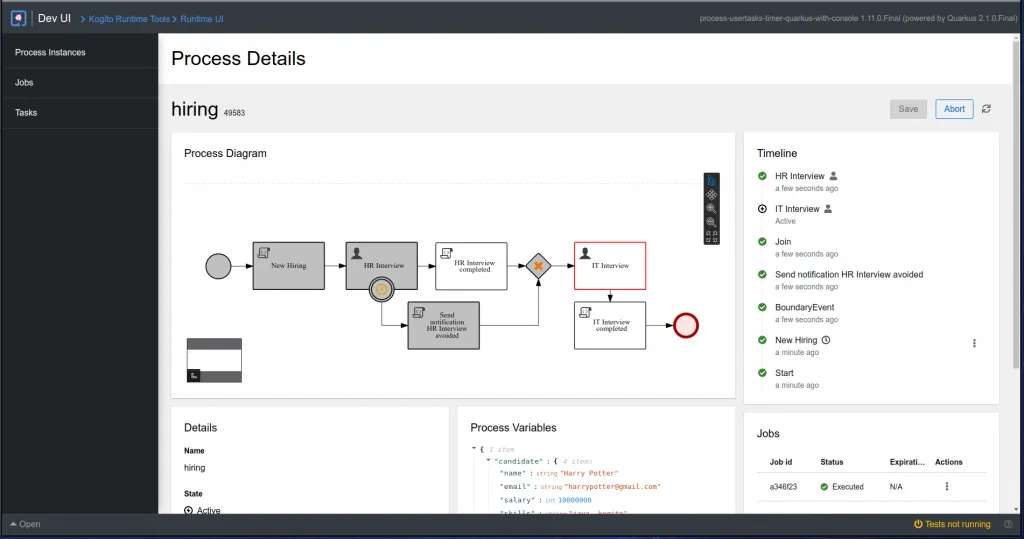Image resolution: width=1024 pixels, height=539 pixels.
Task: Click the Expiration column header
Action: [907, 462]
